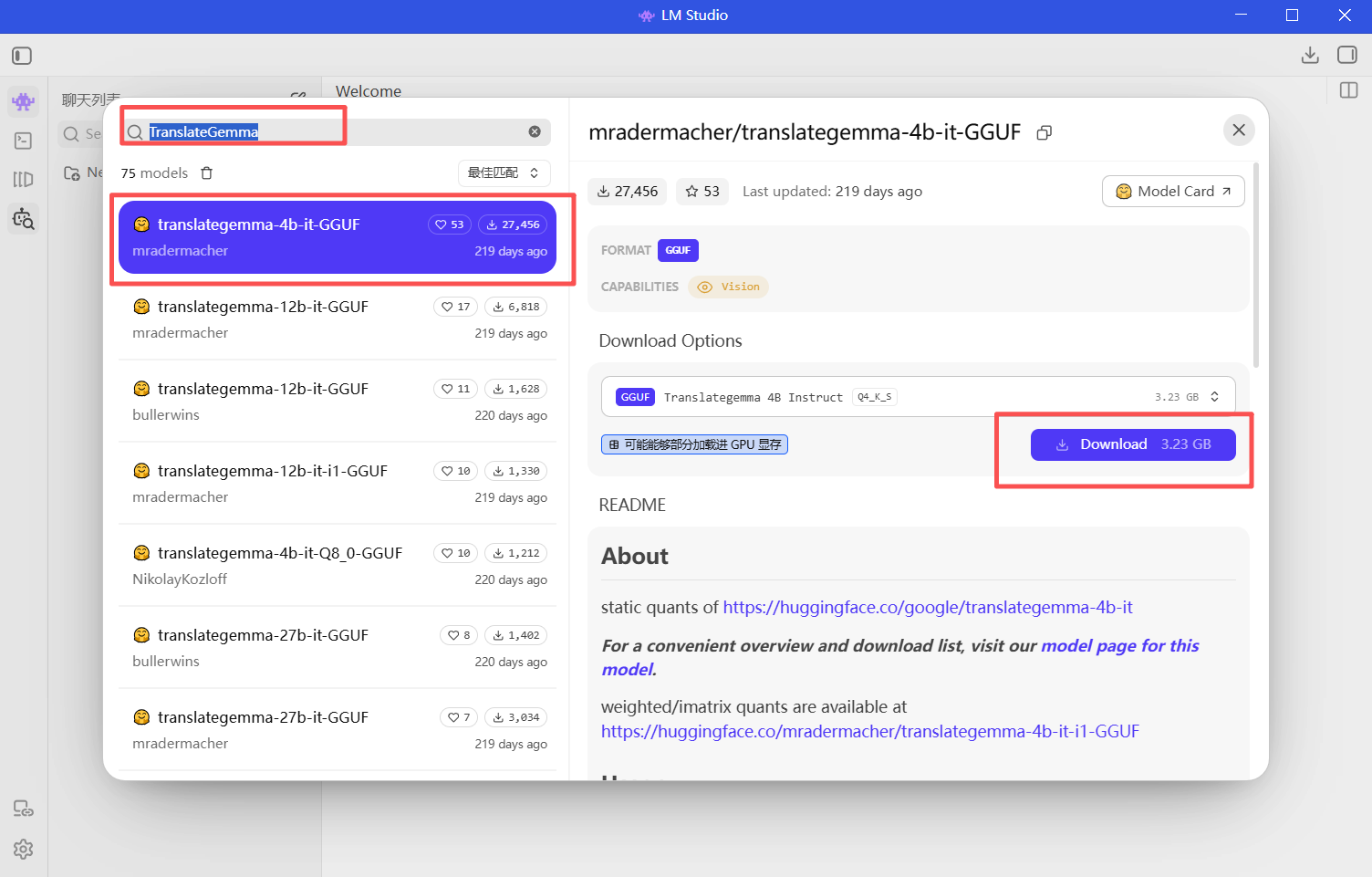Click the GGUF format tag
The height and width of the screenshot is (877, 1372).
678,250
